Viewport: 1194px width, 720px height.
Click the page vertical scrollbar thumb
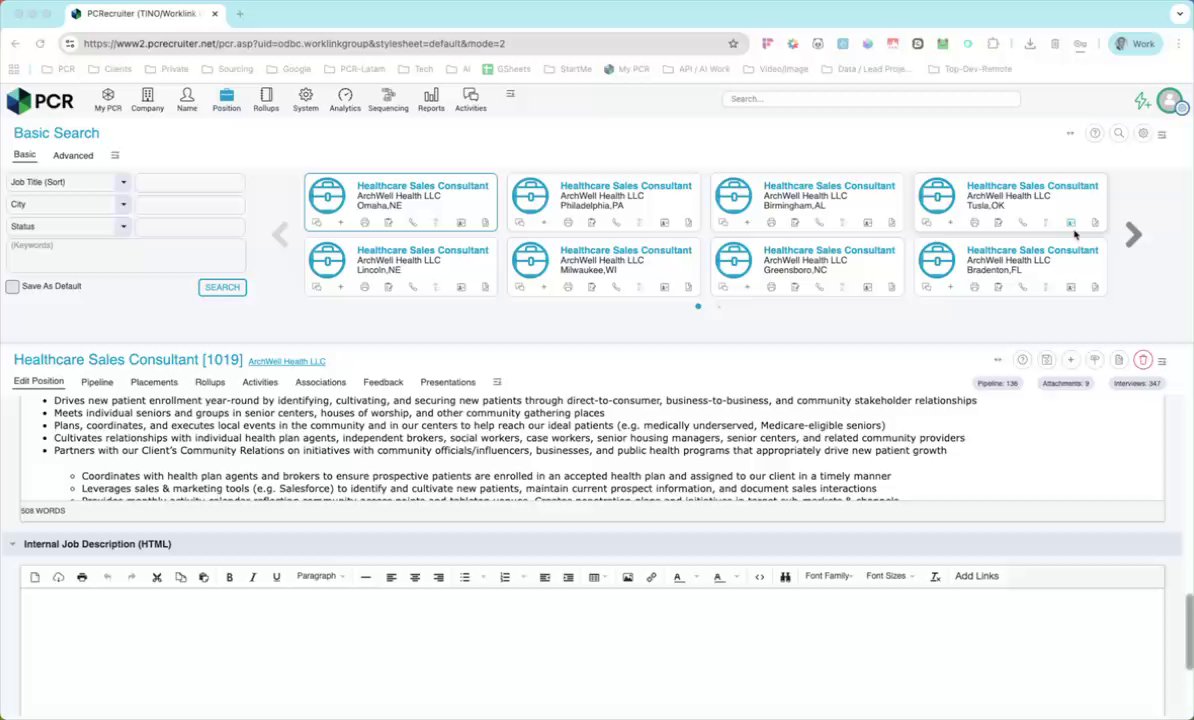coord(1189,632)
